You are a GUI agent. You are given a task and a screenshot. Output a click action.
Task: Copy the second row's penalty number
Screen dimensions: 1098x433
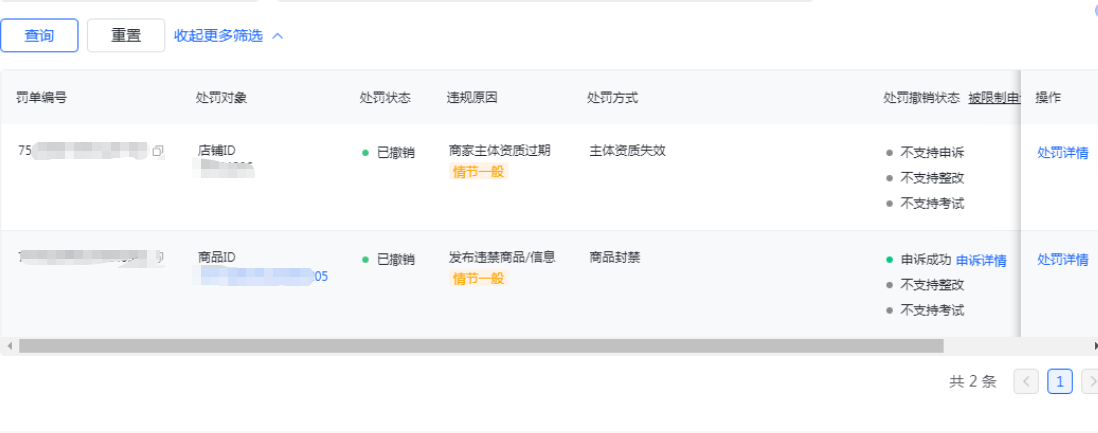point(158,257)
